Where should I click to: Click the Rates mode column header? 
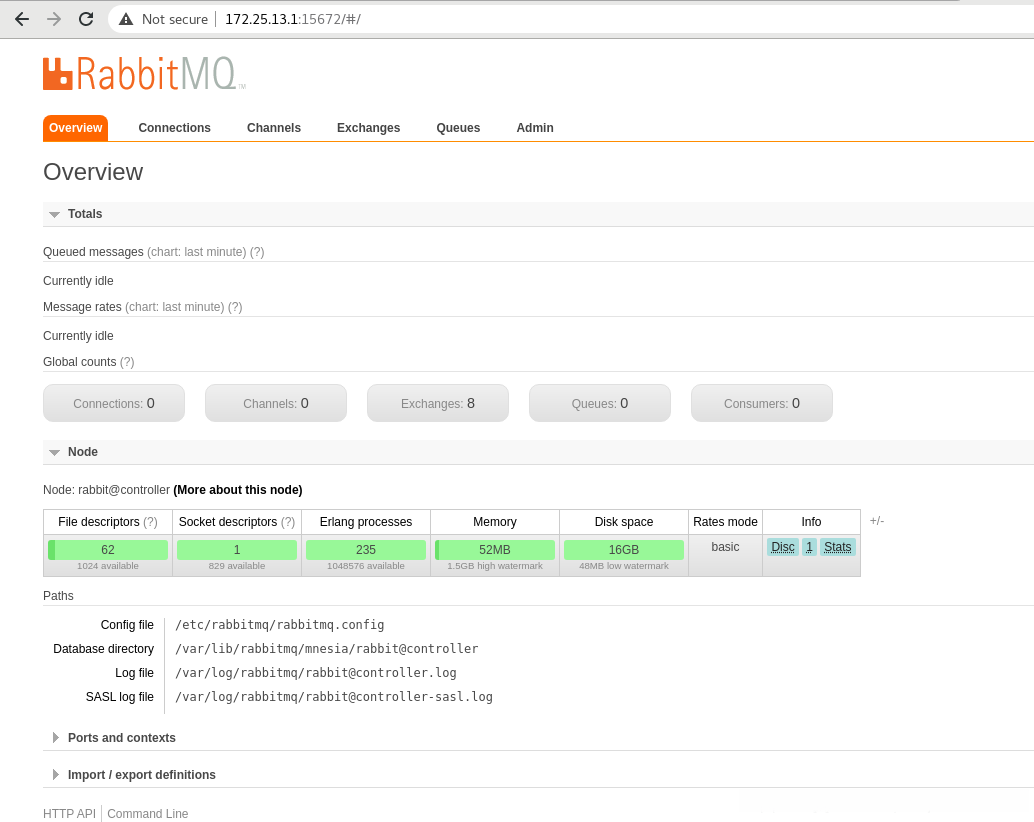tap(725, 522)
